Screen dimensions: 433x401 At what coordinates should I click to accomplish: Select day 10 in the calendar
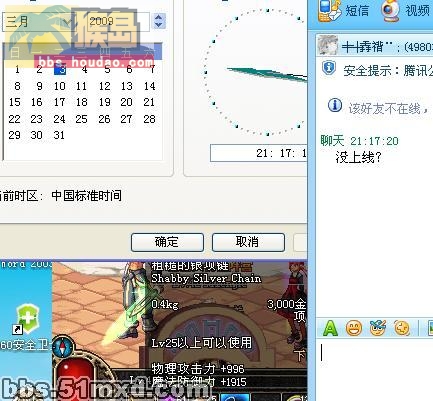pyautogui.click(x=60, y=86)
